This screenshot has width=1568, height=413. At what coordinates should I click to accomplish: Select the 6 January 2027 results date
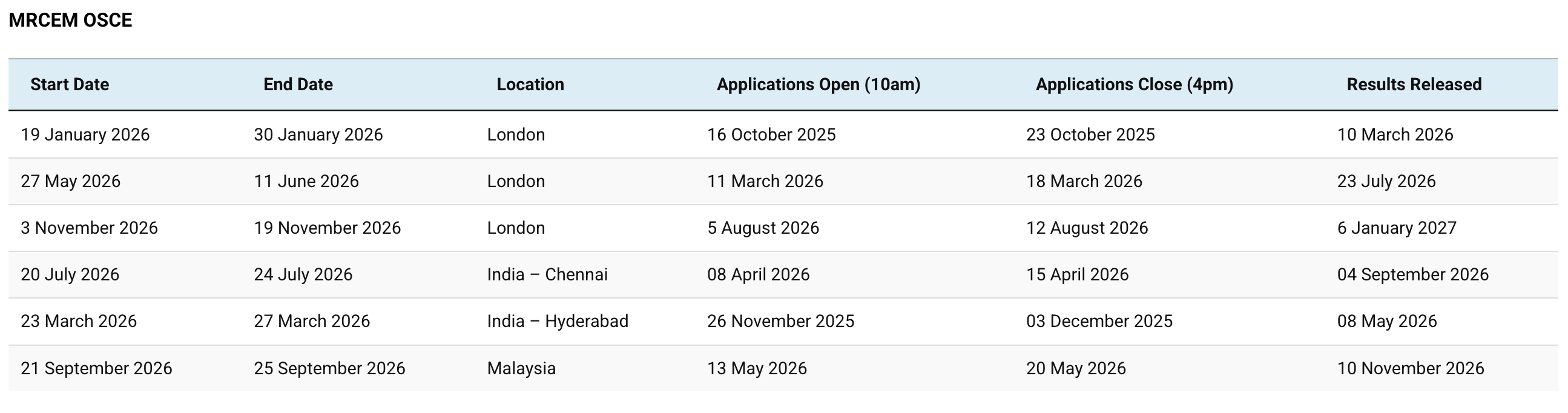click(x=1396, y=228)
